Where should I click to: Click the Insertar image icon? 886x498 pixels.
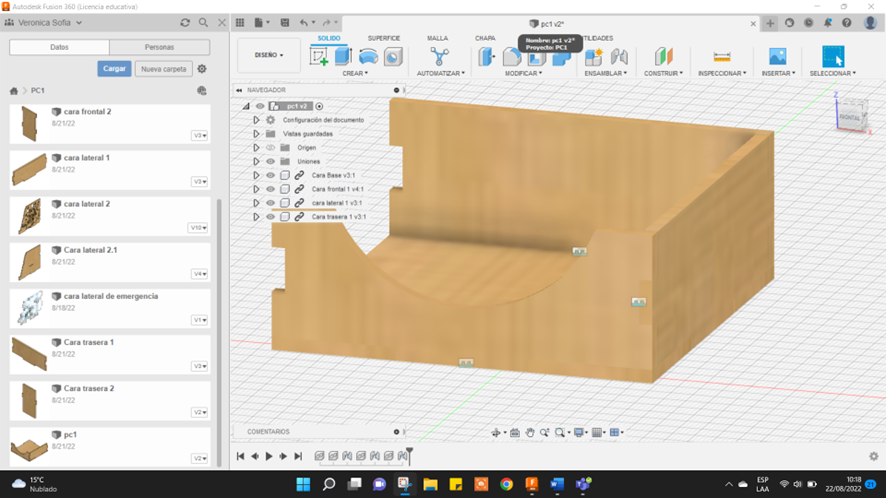[x=778, y=57]
